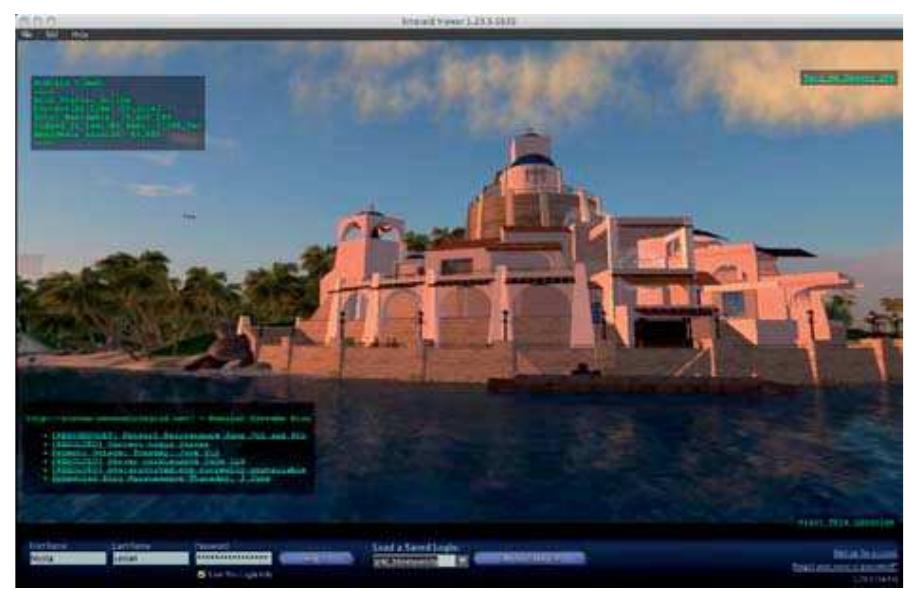Screen dimensions: 909x590
Task: Click the dropdown arrow of saved logins
Action: click(x=461, y=560)
